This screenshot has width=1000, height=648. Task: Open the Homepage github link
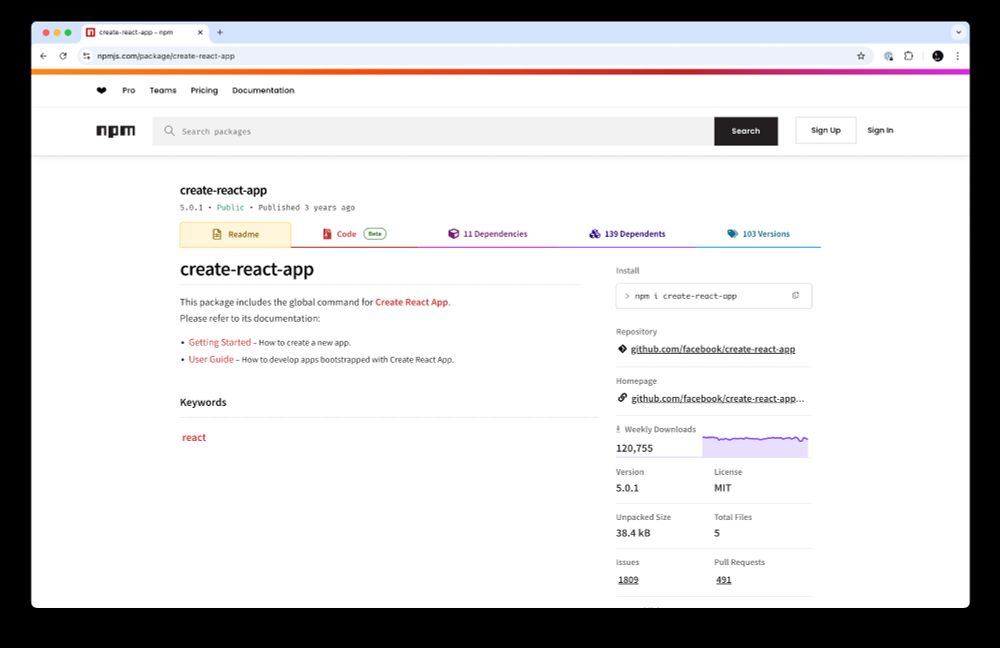click(x=717, y=398)
